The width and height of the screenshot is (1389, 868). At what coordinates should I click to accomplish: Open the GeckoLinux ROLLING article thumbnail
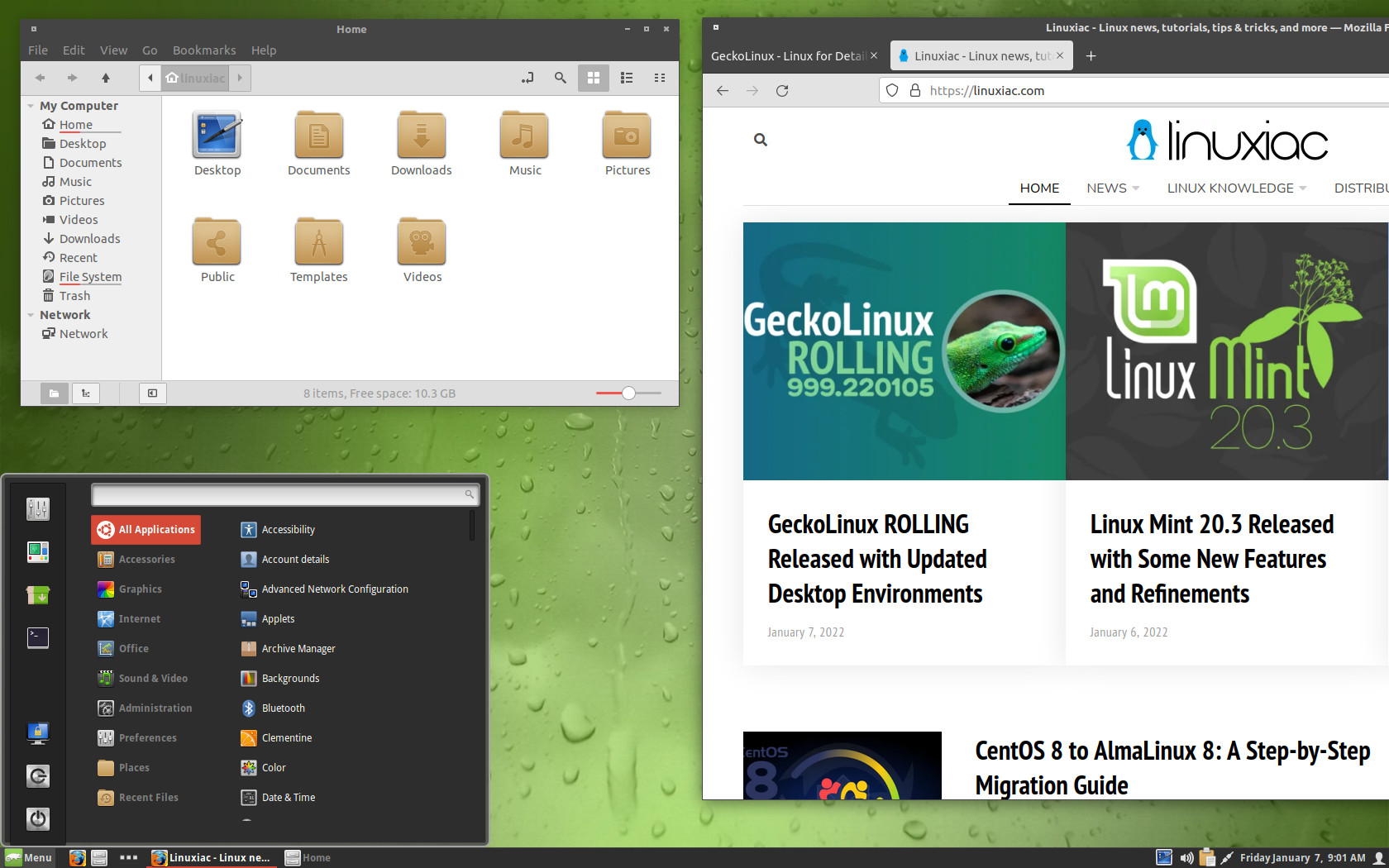coord(905,351)
